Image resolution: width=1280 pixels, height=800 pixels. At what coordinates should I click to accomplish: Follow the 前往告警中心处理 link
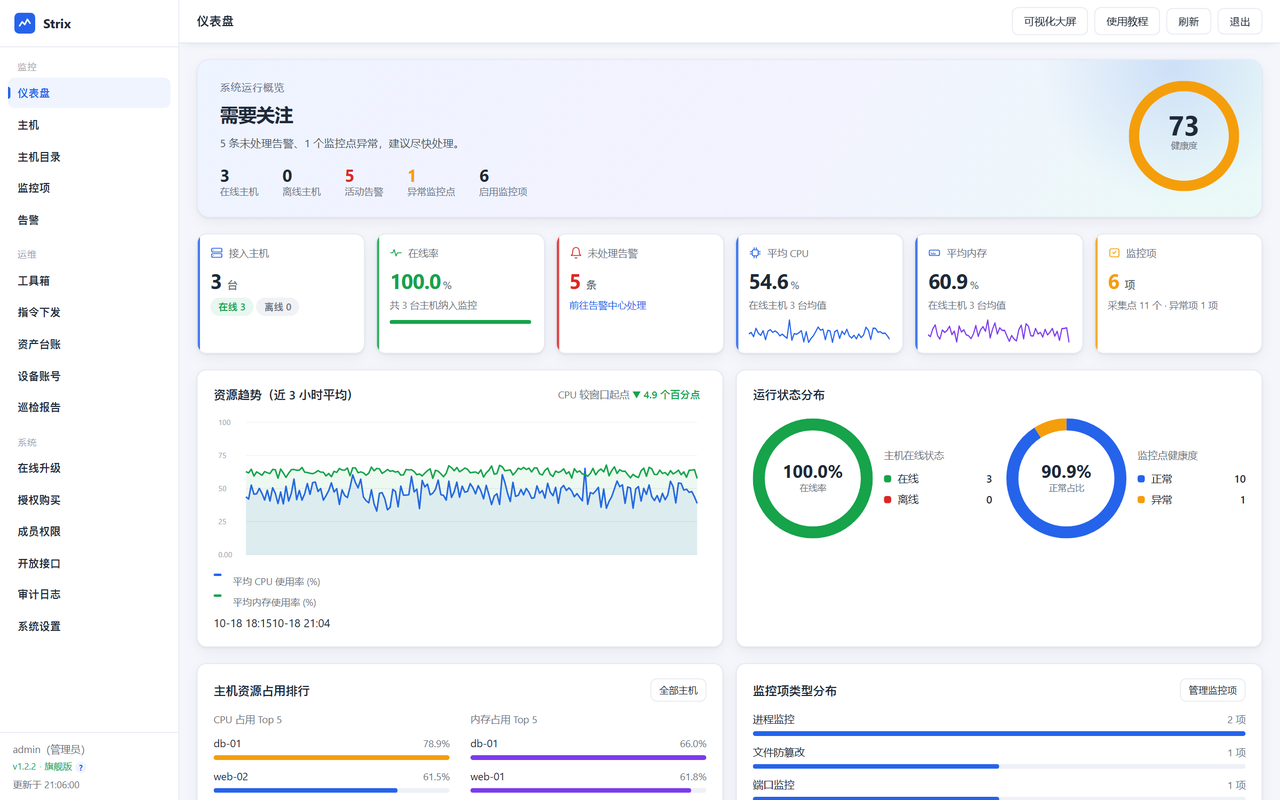(x=608, y=305)
